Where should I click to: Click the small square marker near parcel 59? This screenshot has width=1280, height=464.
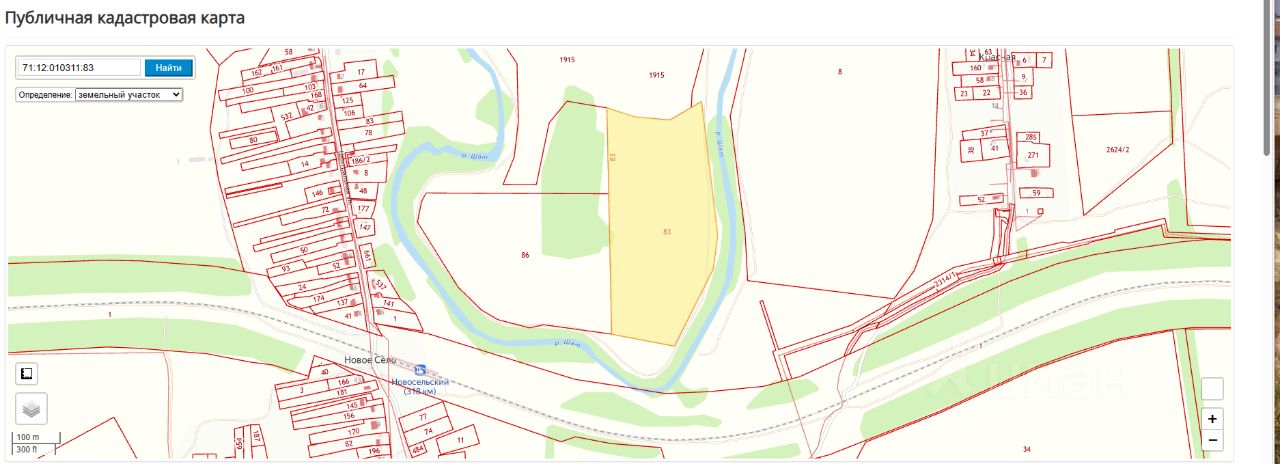(x=1040, y=211)
